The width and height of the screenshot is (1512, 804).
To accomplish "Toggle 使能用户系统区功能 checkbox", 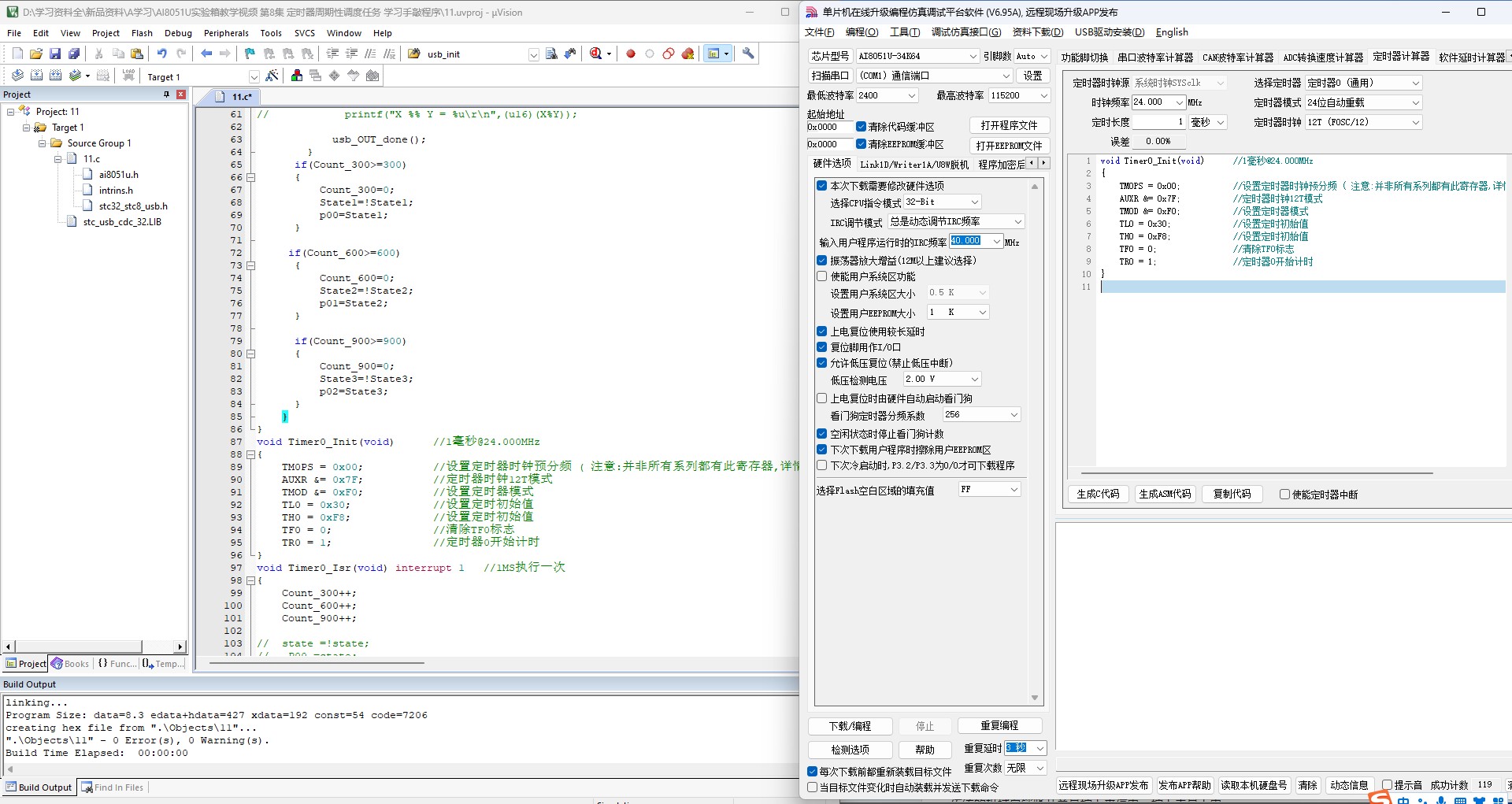I will coord(822,276).
